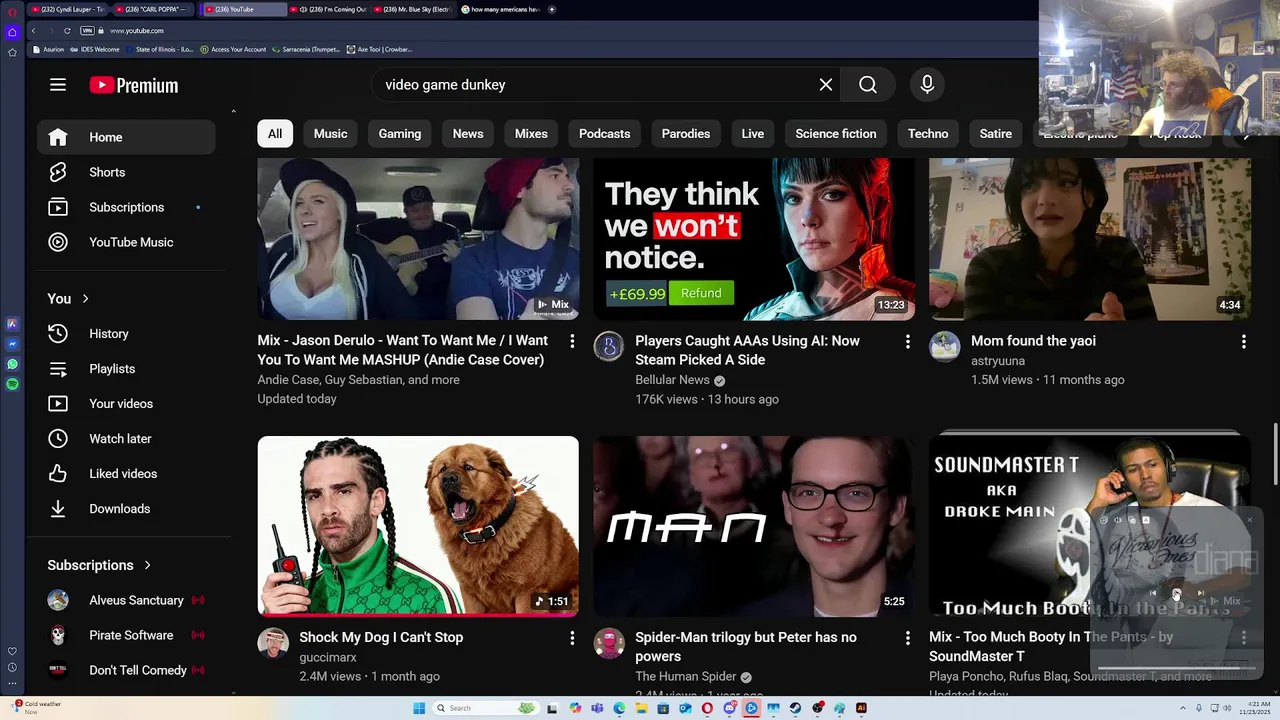Open Liked videos in sidebar
The image size is (1280, 720).
(126, 474)
